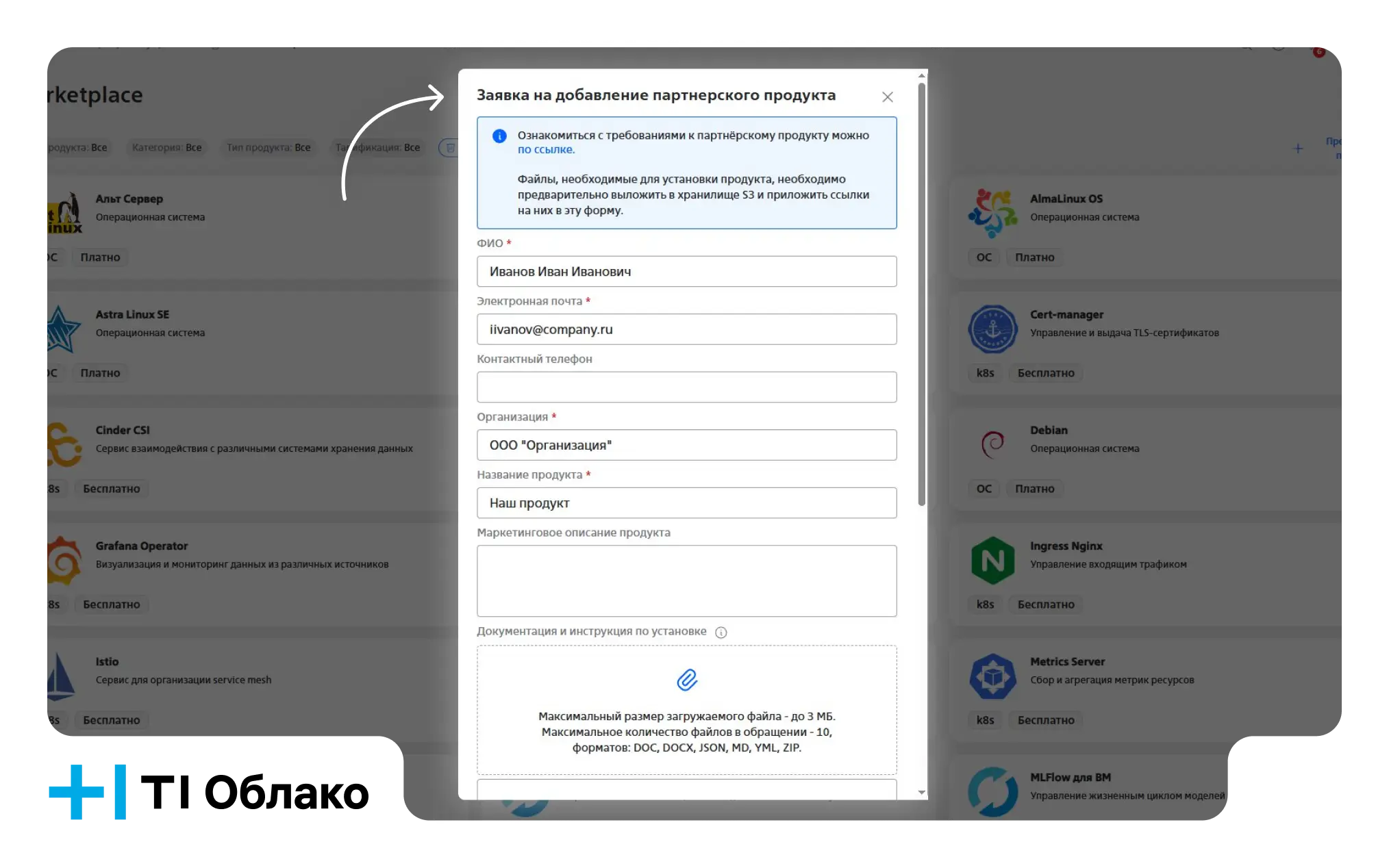Open the Ingress Nginx product title
1389x868 pixels.
(x=1066, y=546)
